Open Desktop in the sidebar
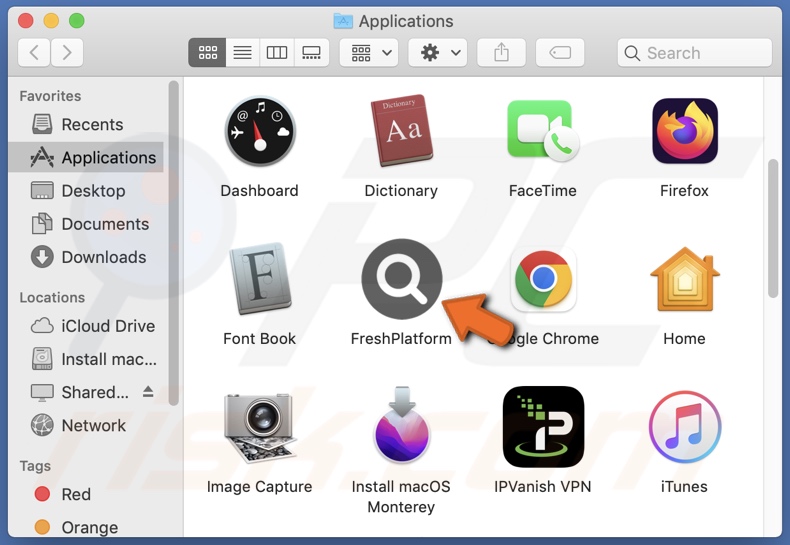Image resolution: width=790 pixels, height=545 pixels. [86, 191]
